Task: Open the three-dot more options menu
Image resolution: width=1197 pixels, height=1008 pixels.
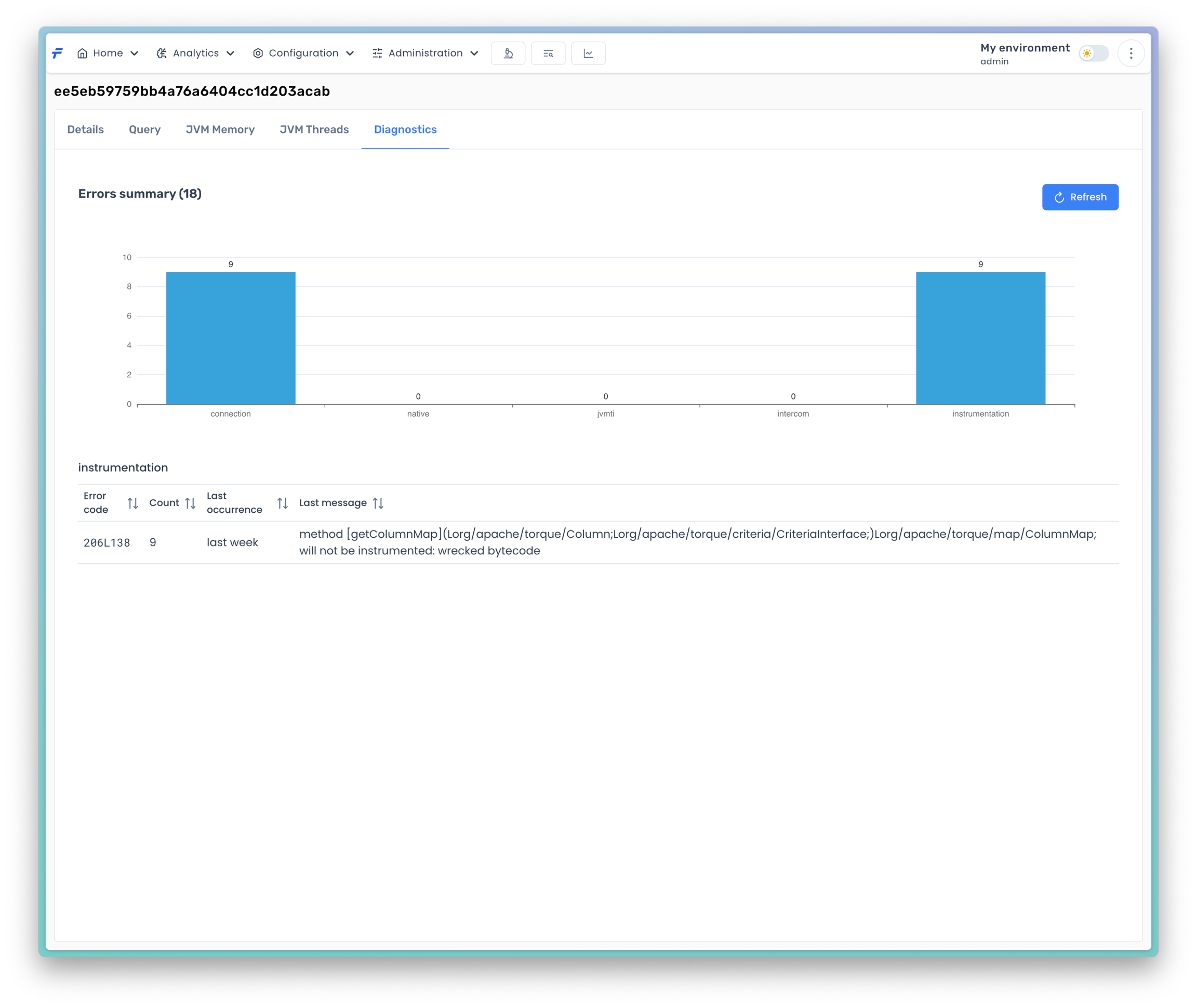Action: pos(1130,53)
